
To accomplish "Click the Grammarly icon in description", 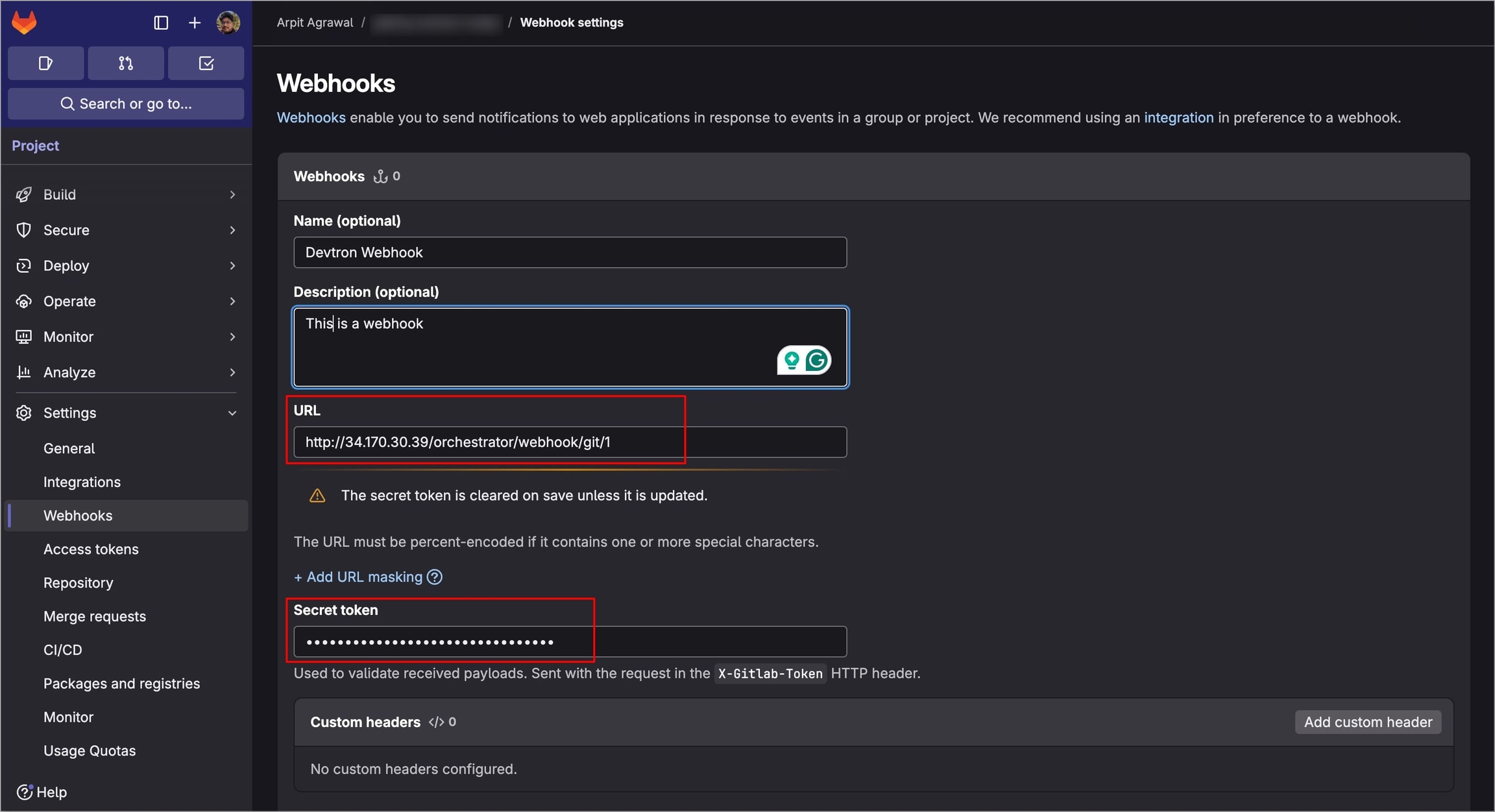I will (x=817, y=360).
